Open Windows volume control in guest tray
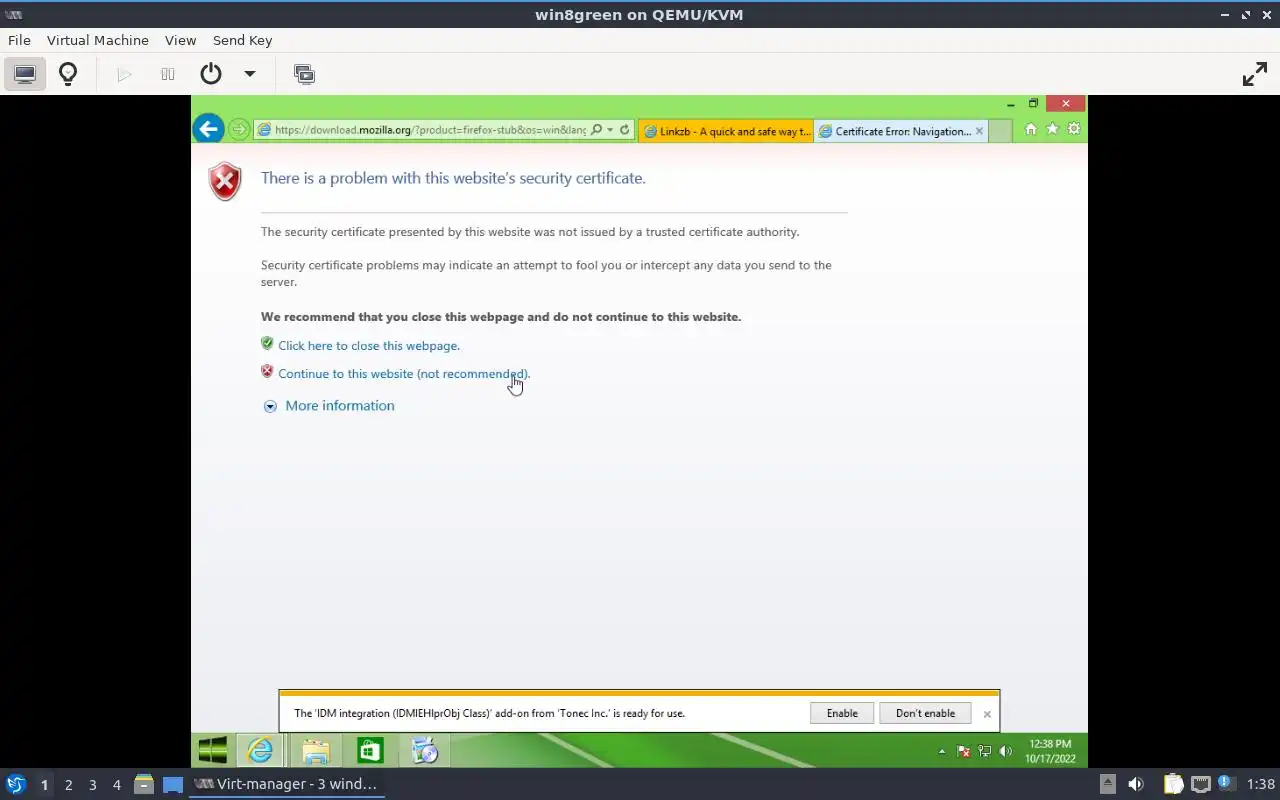Viewport: 1280px width, 800px height. [1006, 751]
